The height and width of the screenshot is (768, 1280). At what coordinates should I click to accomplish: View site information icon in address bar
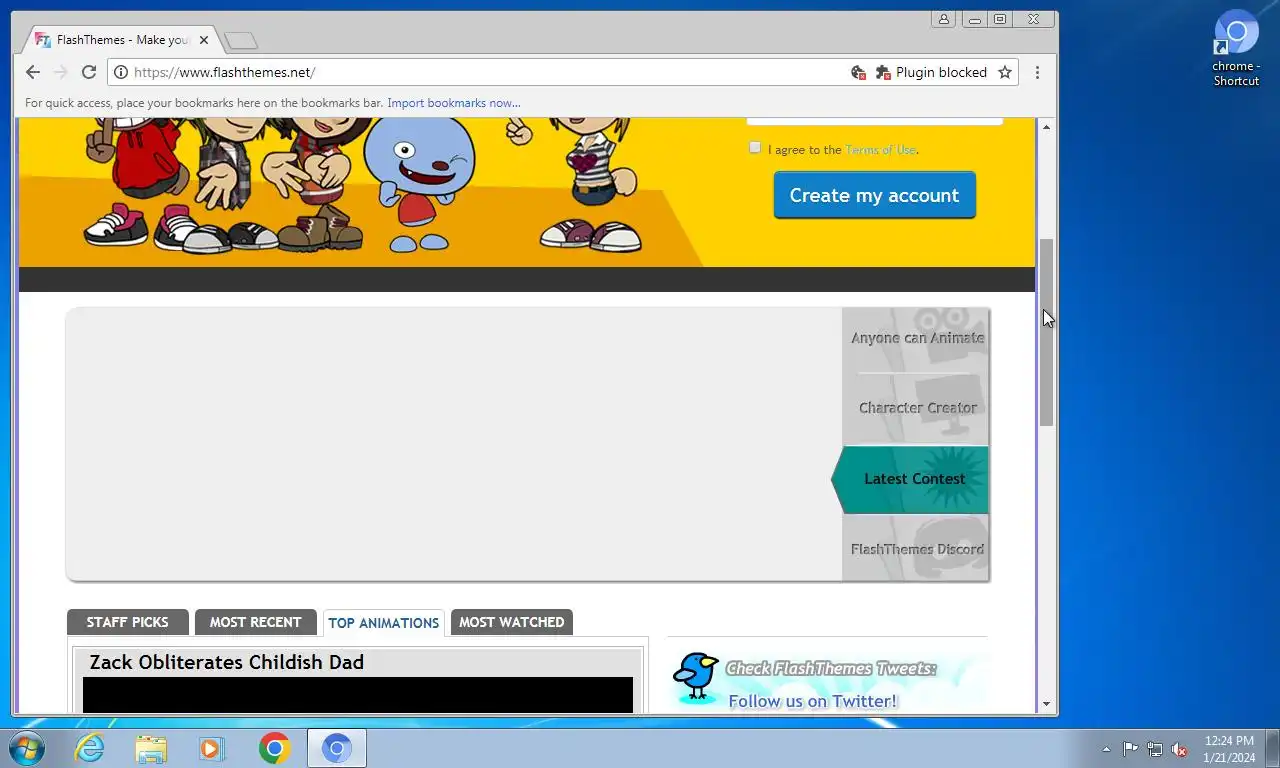pyautogui.click(x=121, y=72)
